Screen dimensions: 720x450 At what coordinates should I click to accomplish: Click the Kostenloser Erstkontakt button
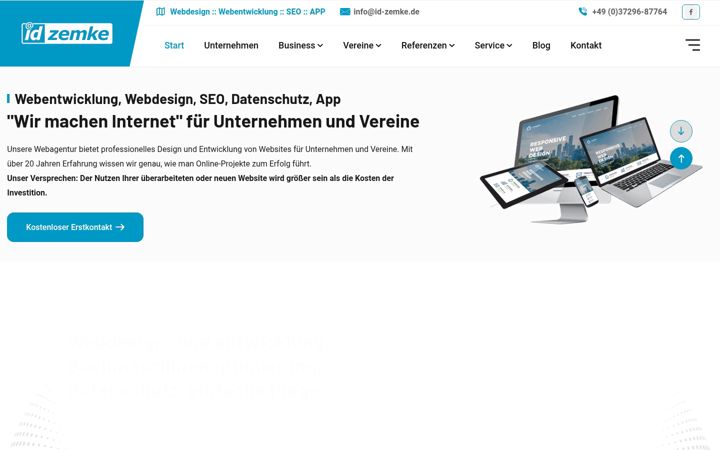(x=75, y=227)
